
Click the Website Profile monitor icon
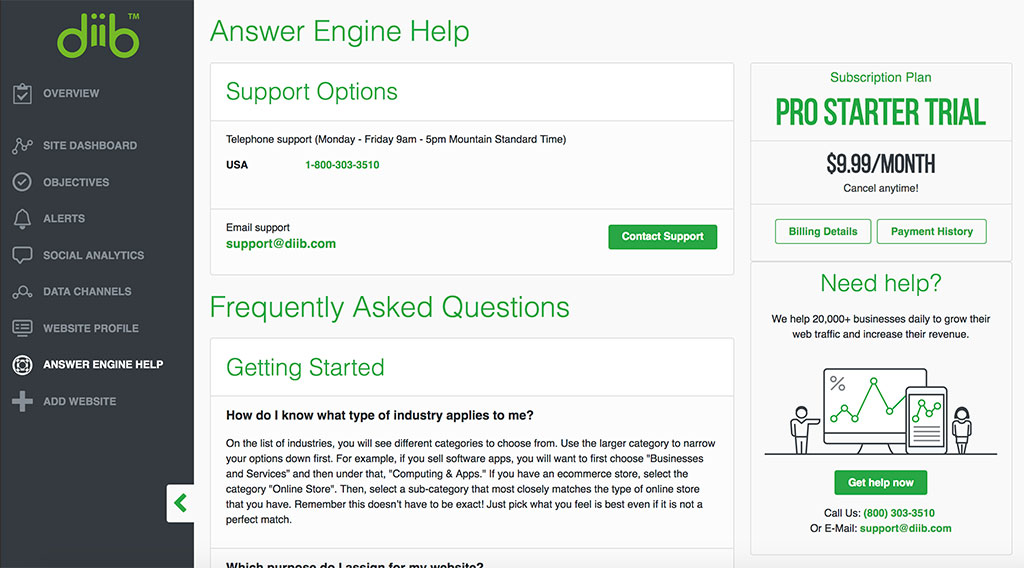point(22,328)
